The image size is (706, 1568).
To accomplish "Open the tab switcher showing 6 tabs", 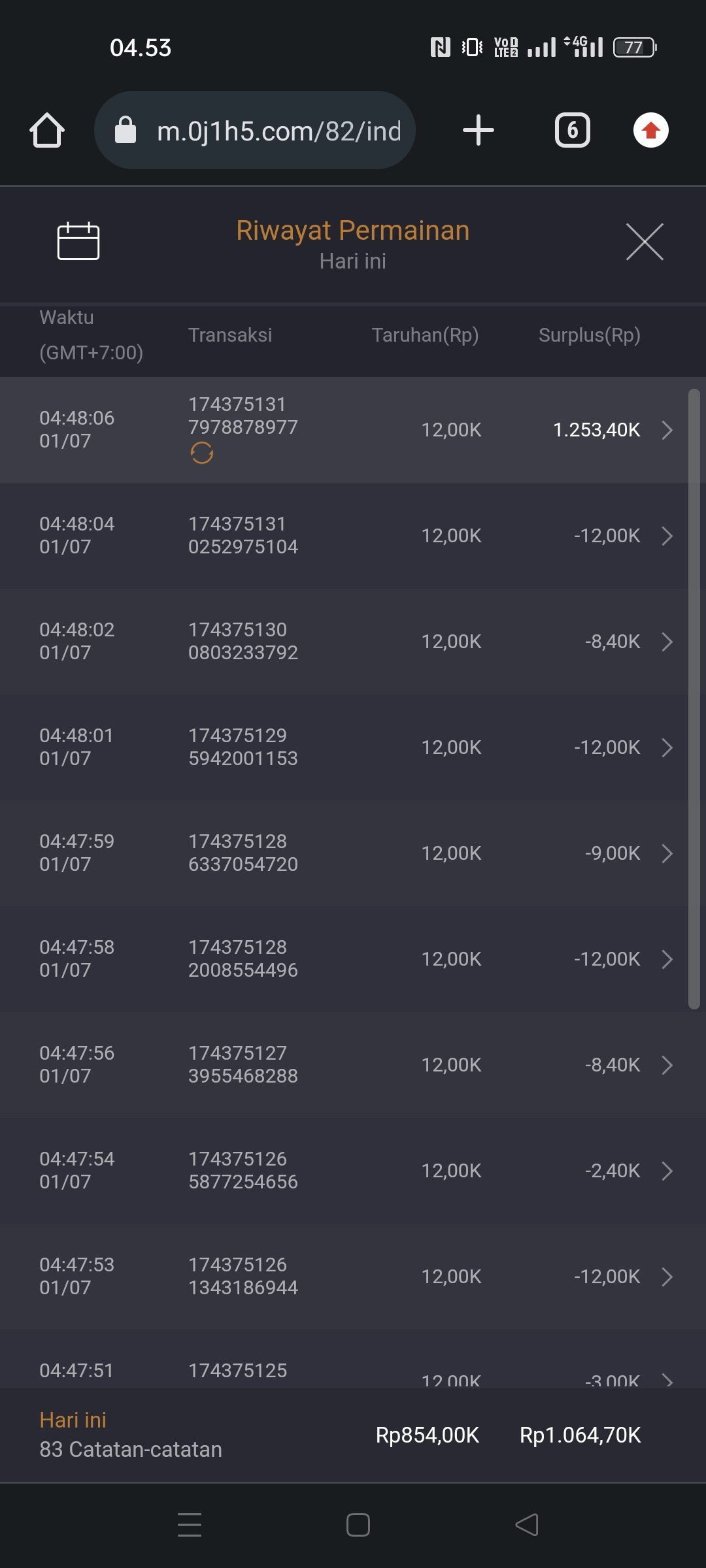I will click(x=572, y=130).
